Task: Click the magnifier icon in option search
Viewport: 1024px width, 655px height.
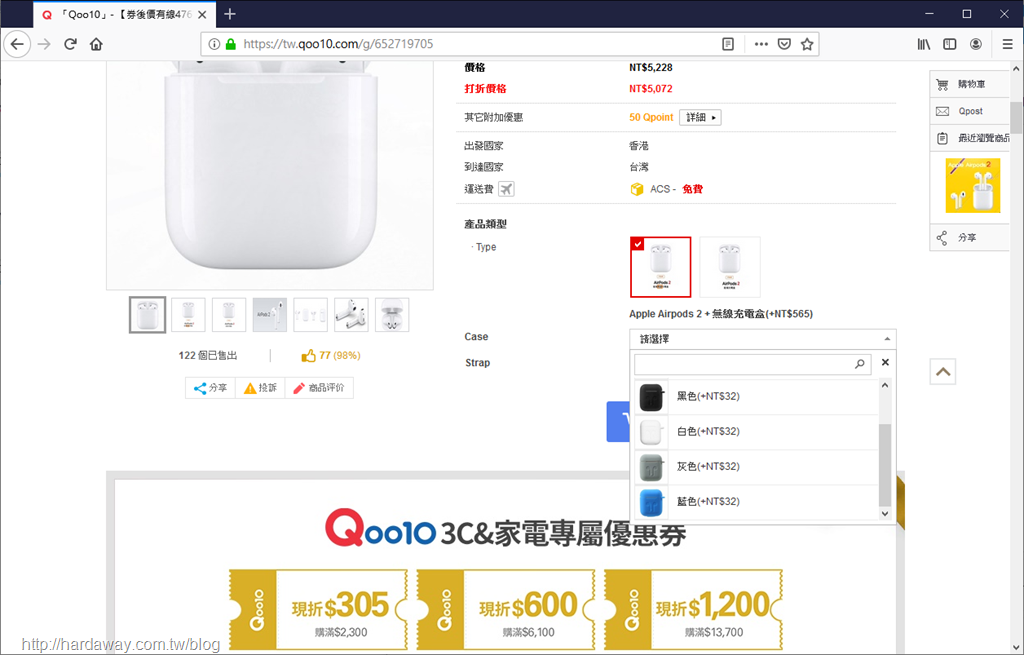Action: (859, 364)
